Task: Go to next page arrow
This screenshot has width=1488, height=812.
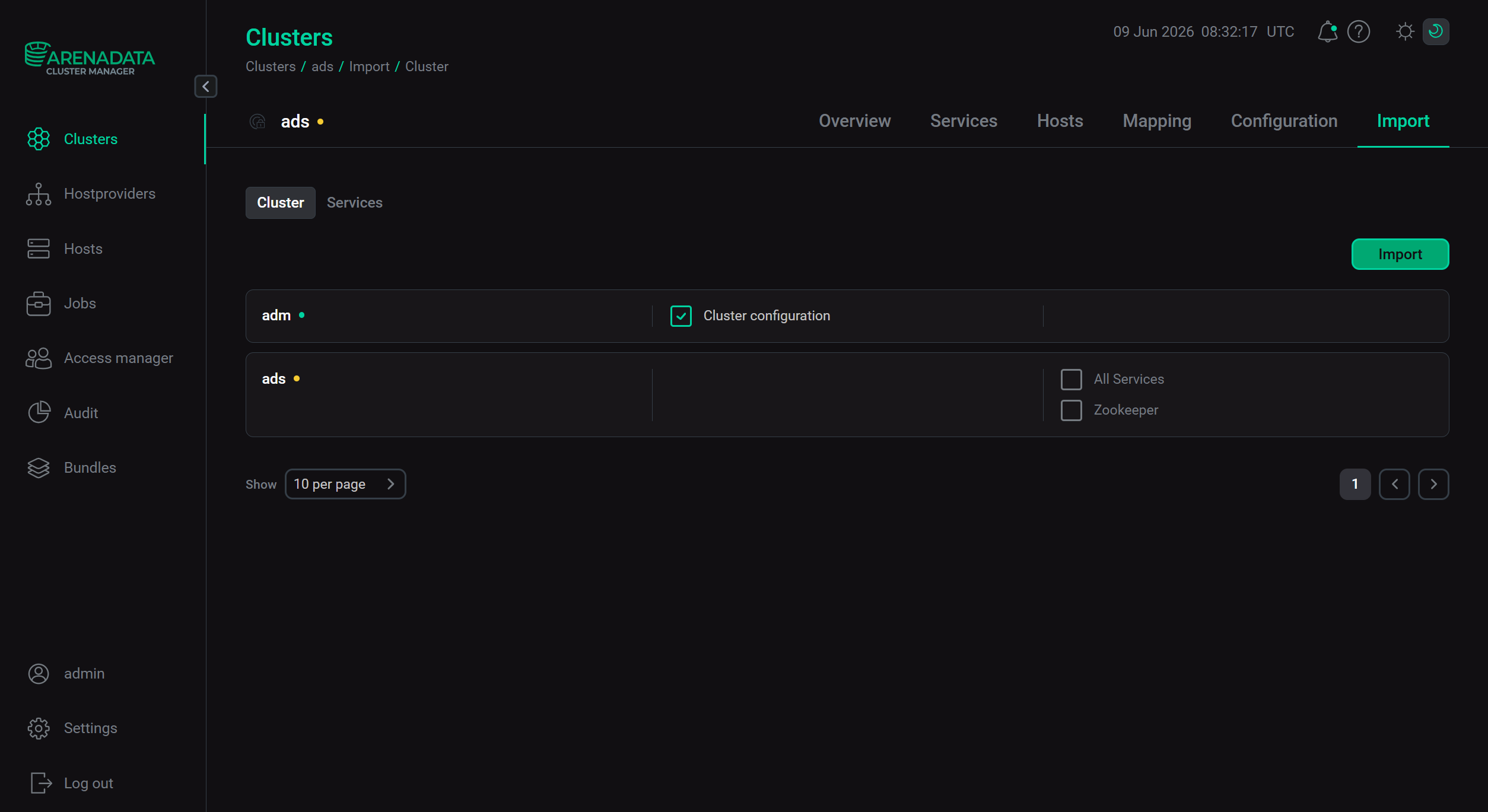Action: tap(1433, 484)
